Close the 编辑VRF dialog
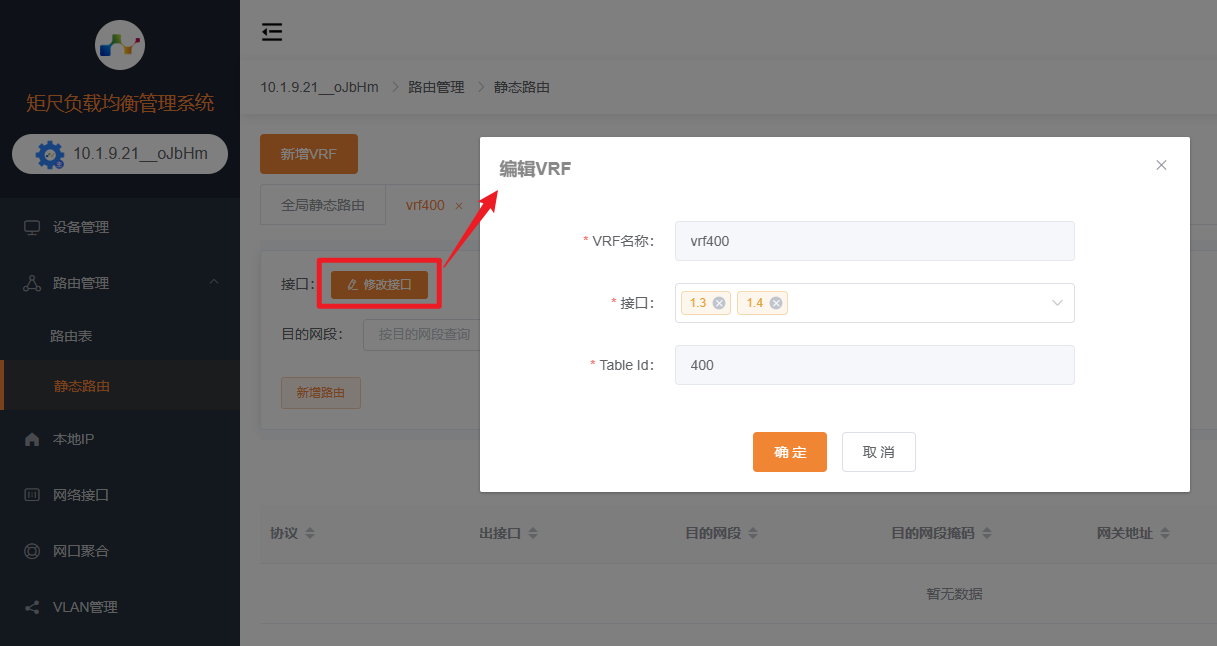The width and height of the screenshot is (1217, 646). pos(1161,165)
